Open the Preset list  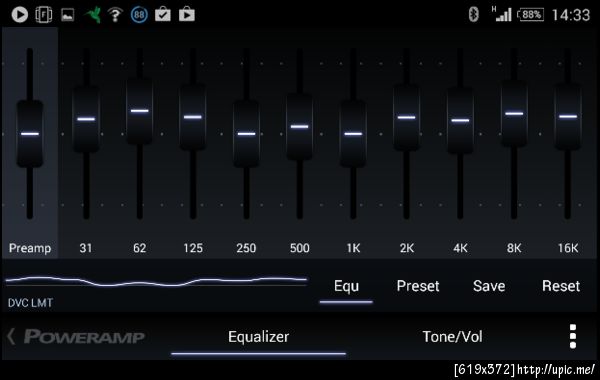pos(418,286)
